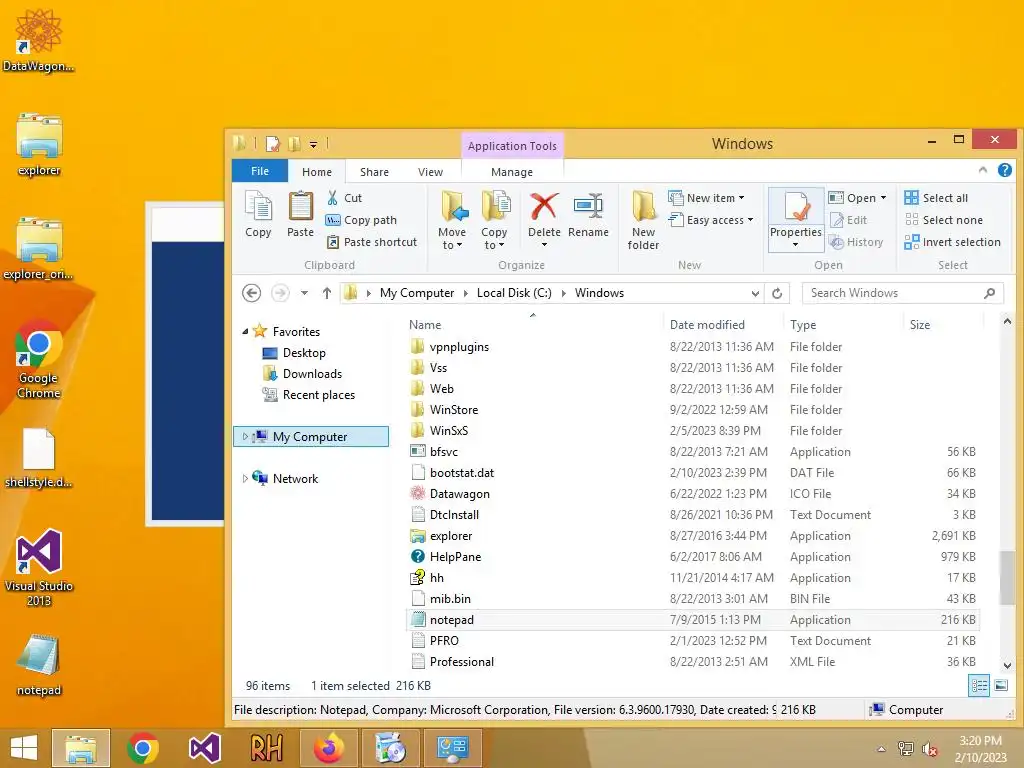Viewport: 1024px width, 768px height.
Task: Collapse the Favorites tree node
Action: (245, 332)
